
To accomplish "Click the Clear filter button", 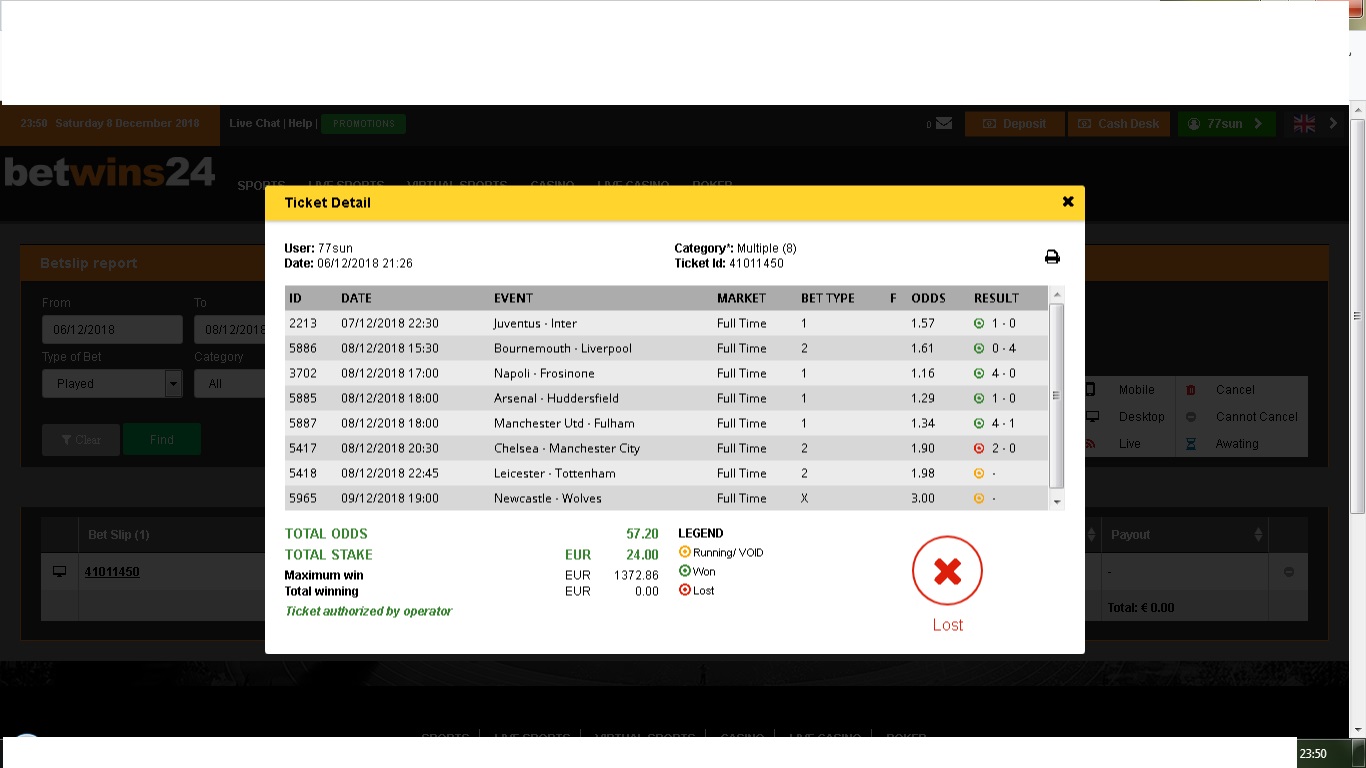I will pos(80,440).
